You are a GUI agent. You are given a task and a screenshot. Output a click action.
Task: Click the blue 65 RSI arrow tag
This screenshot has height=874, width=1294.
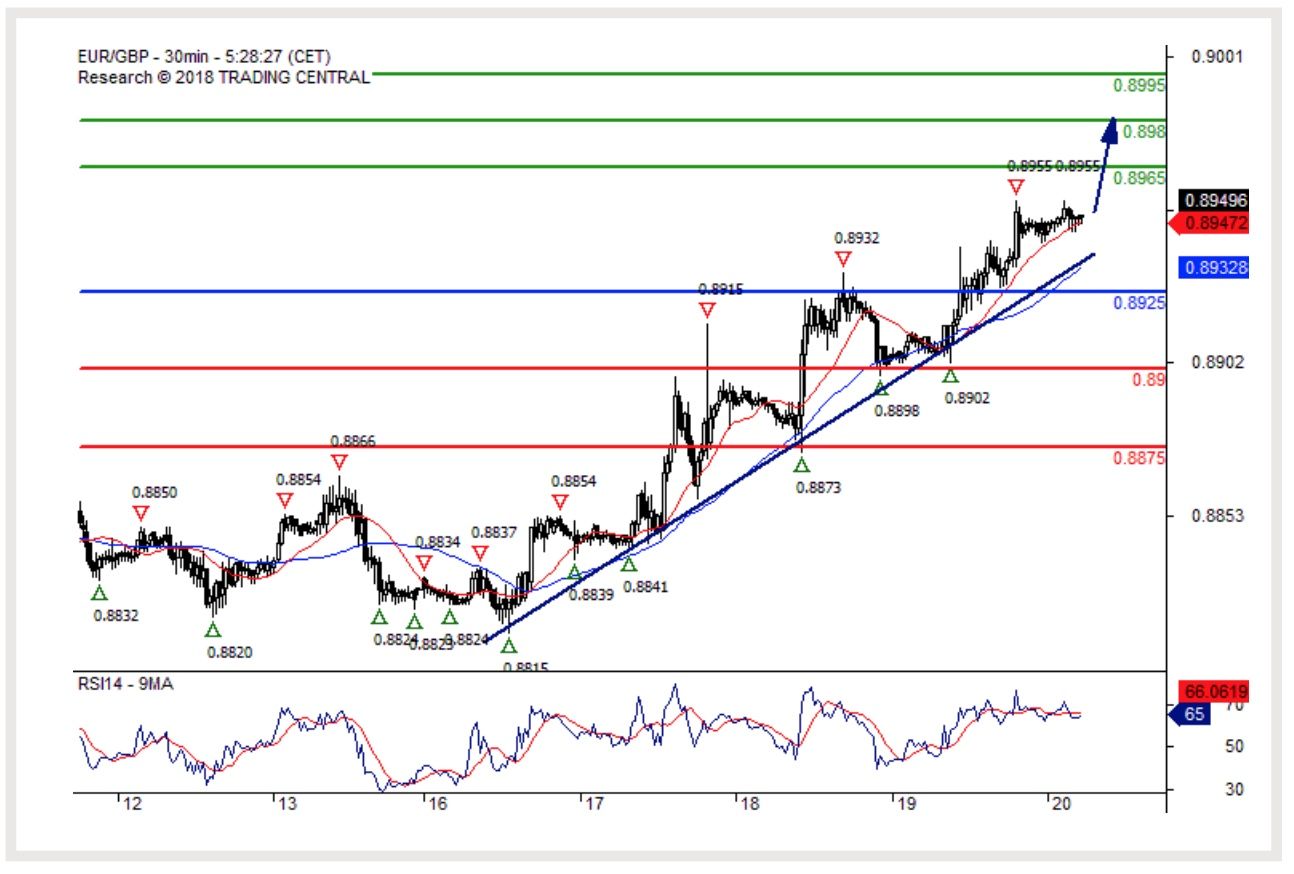click(x=1190, y=715)
